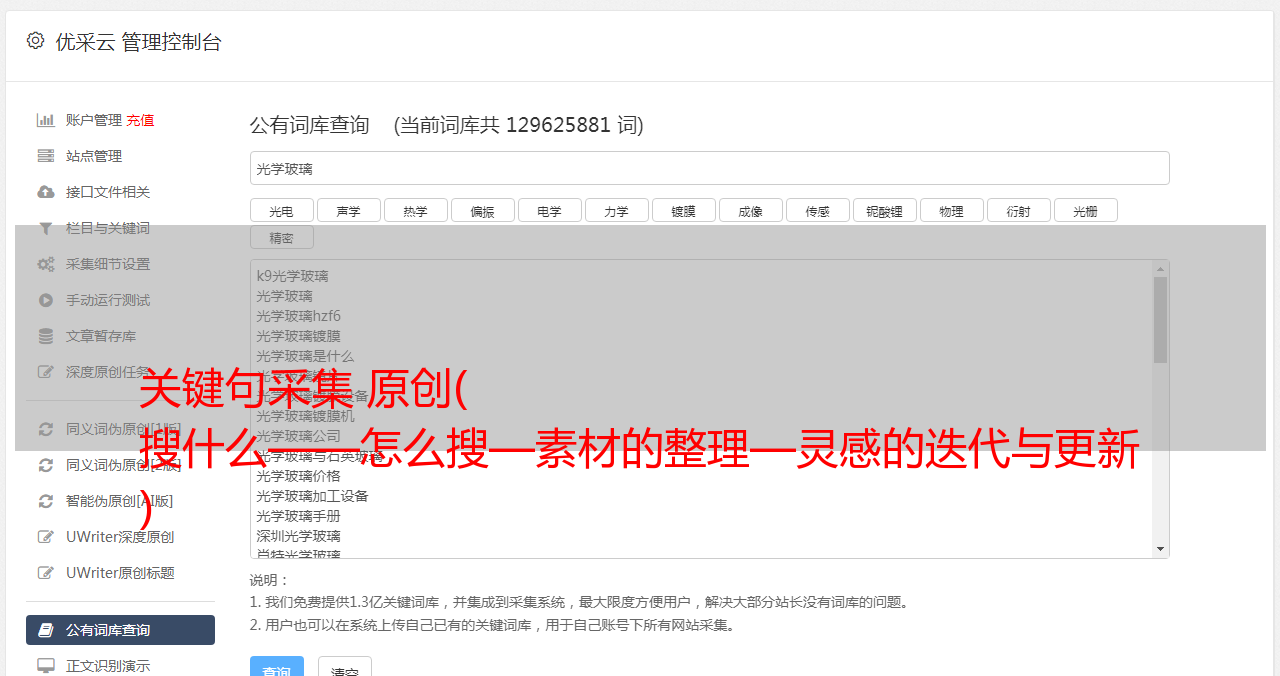Choose the 物理 tag button
The image size is (1280, 676).
[x=951, y=210]
